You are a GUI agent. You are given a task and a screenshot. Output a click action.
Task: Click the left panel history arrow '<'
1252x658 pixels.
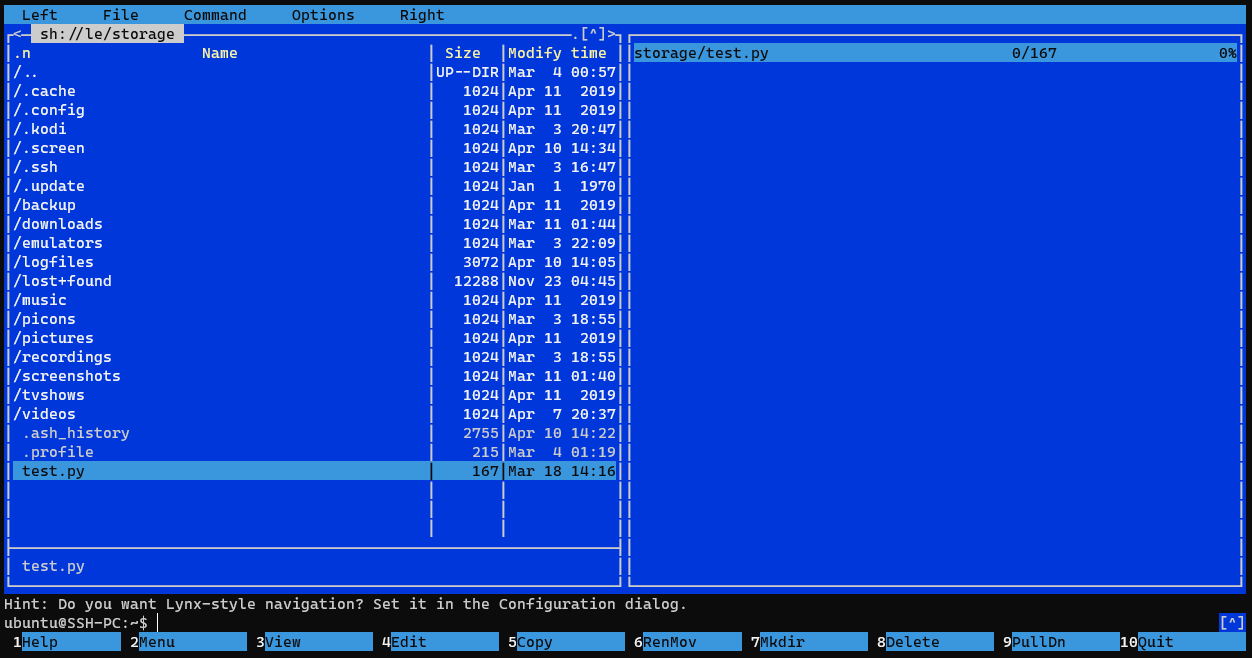(x=17, y=34)
